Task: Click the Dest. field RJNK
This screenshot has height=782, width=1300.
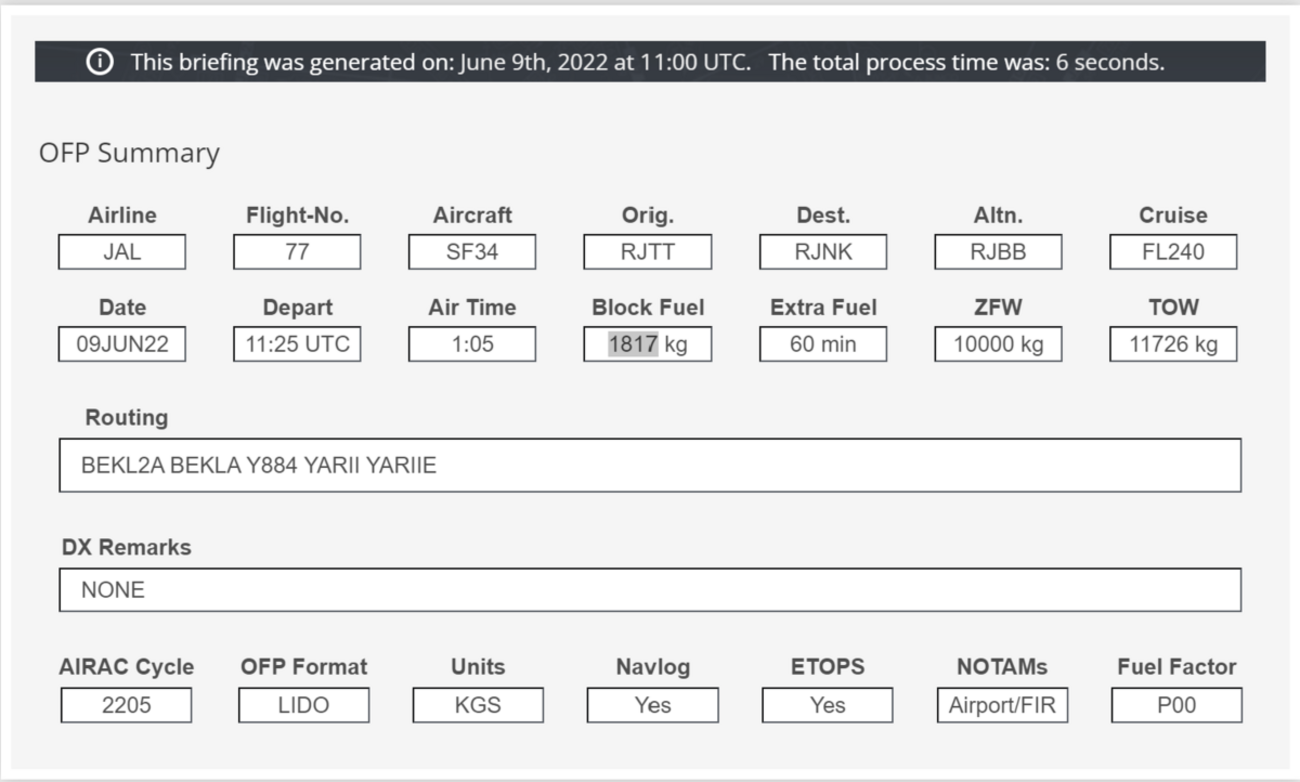Action: (823, 252)
